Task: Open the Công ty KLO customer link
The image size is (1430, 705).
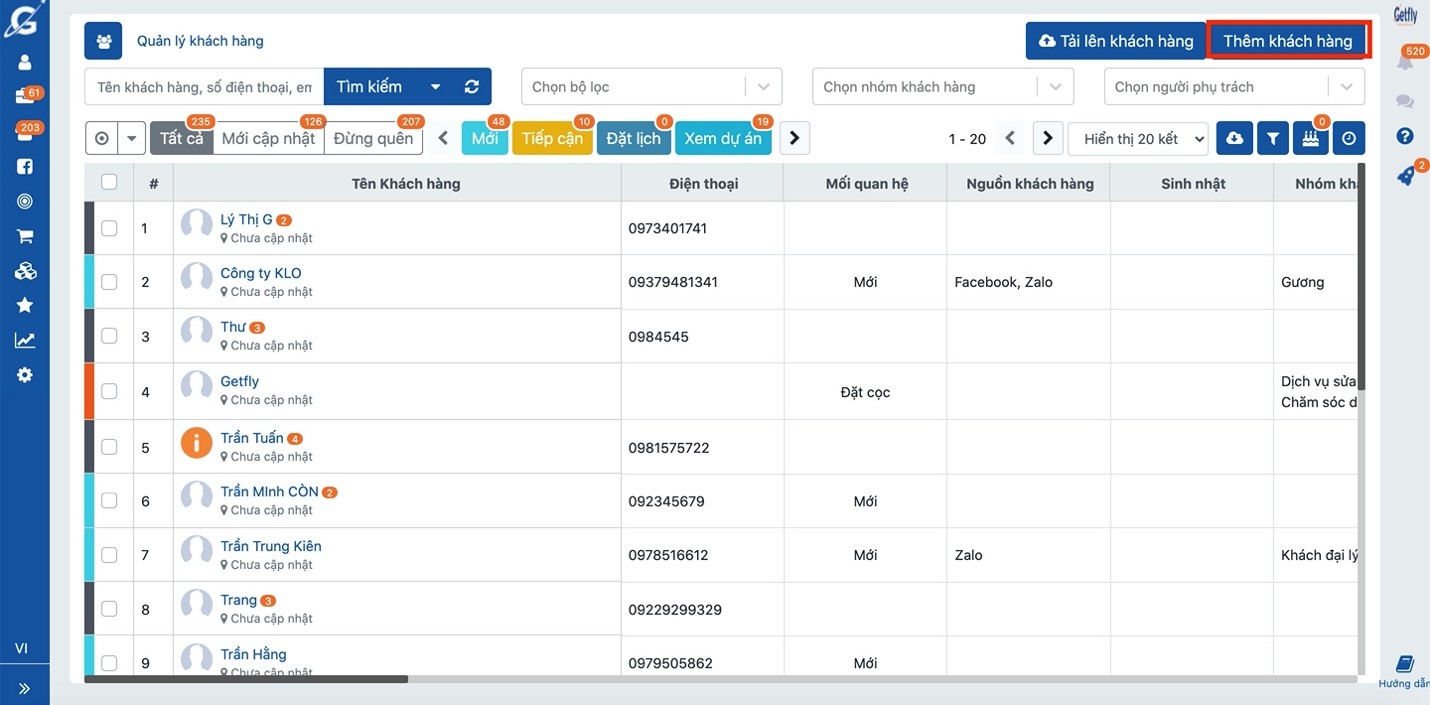Action: click(260, 273)
